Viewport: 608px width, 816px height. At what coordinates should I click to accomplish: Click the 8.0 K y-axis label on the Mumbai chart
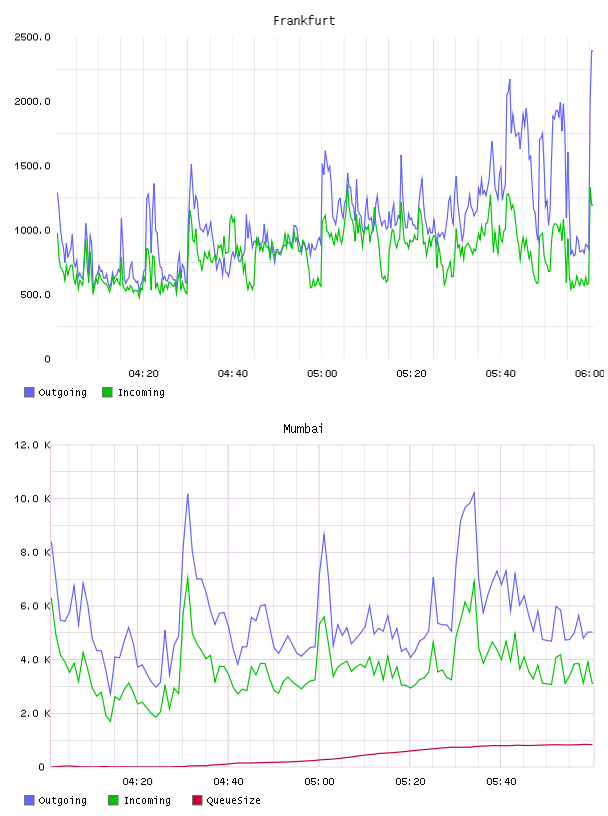click(x=35, y=552)
